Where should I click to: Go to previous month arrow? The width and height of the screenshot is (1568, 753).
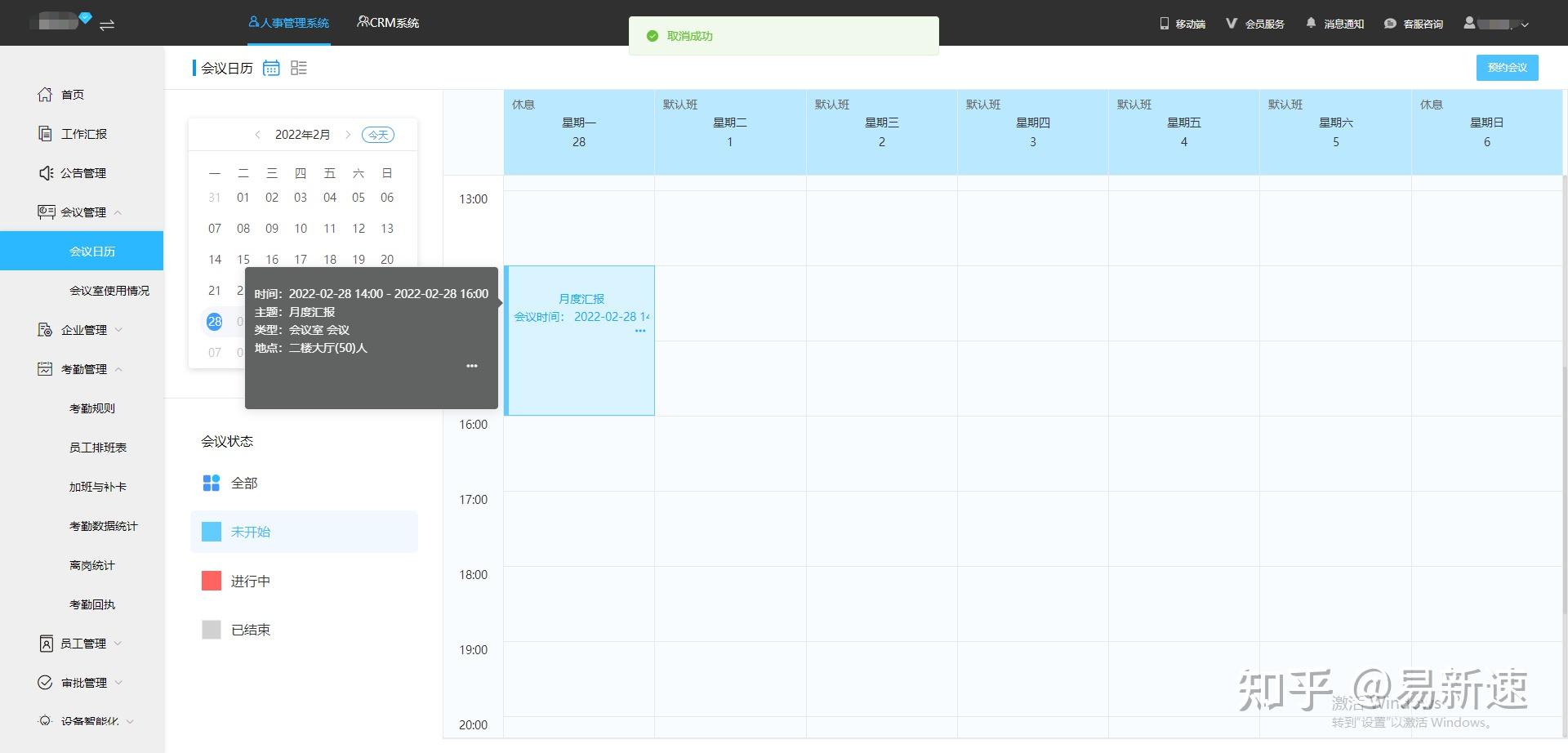257,135
